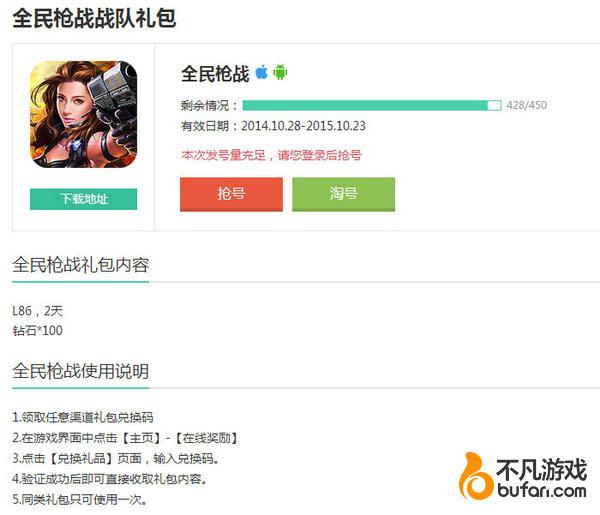600x515 pixels.
Task: Click the 有效日期 validity date text
Action: 273,126
